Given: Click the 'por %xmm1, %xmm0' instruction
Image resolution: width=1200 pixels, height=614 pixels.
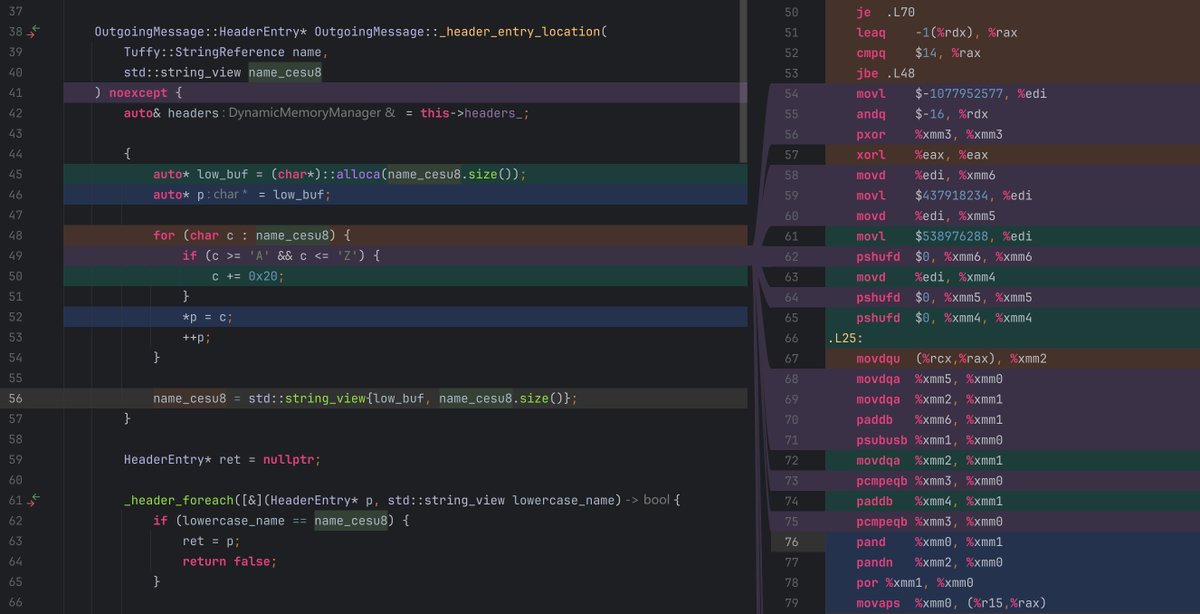Looking at the screenshot, I should [x=915, y=583].
